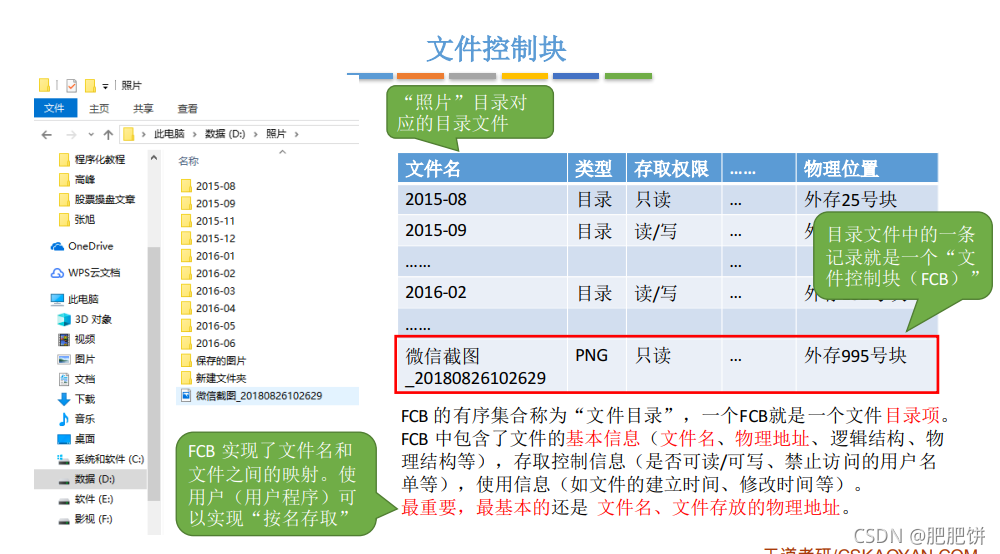Image resolution: width=1000 pixels, height=554 pixels.
Task: Open the 文件 ribbon tab
Action: (55, 108)
